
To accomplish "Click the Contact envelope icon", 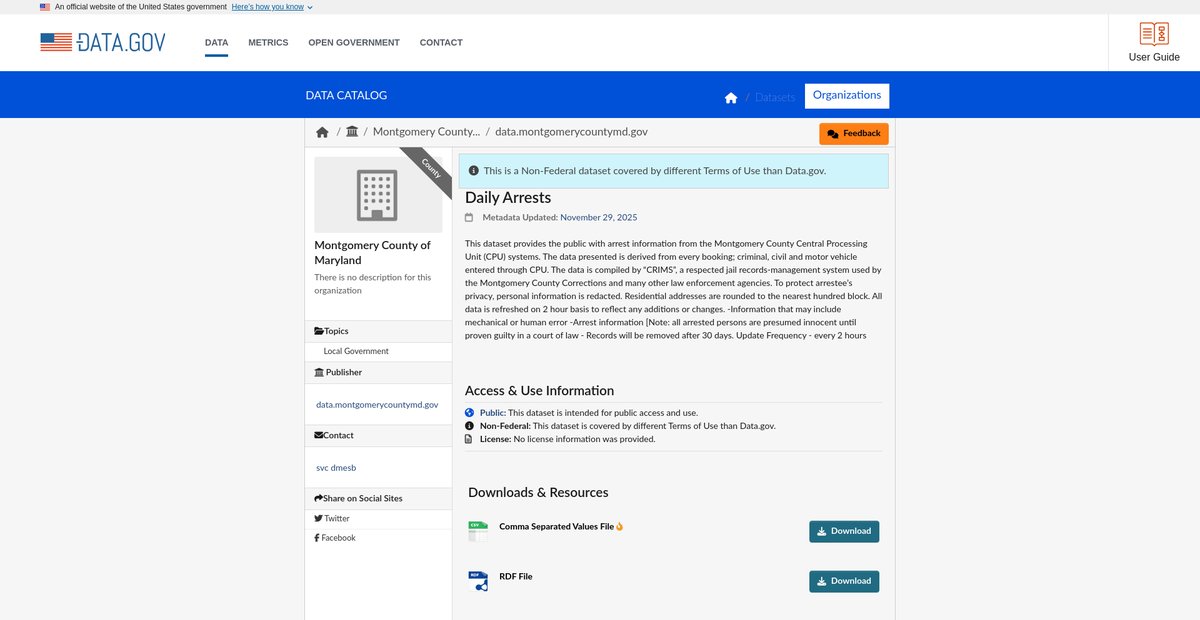I will [319, 435].
